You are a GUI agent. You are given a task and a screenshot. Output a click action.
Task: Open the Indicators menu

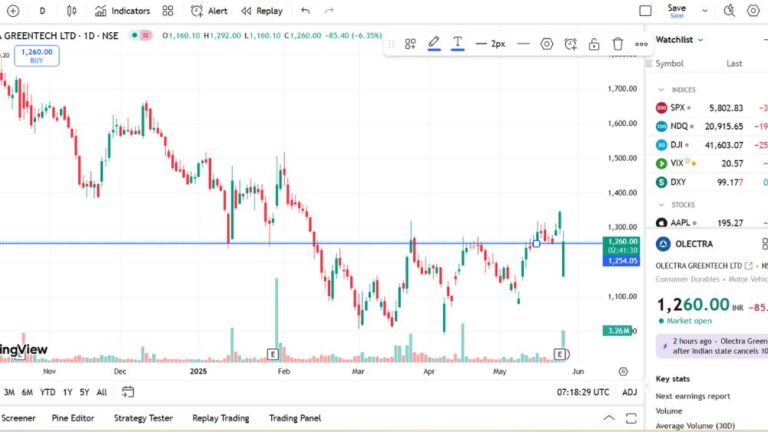coord(122,11)
